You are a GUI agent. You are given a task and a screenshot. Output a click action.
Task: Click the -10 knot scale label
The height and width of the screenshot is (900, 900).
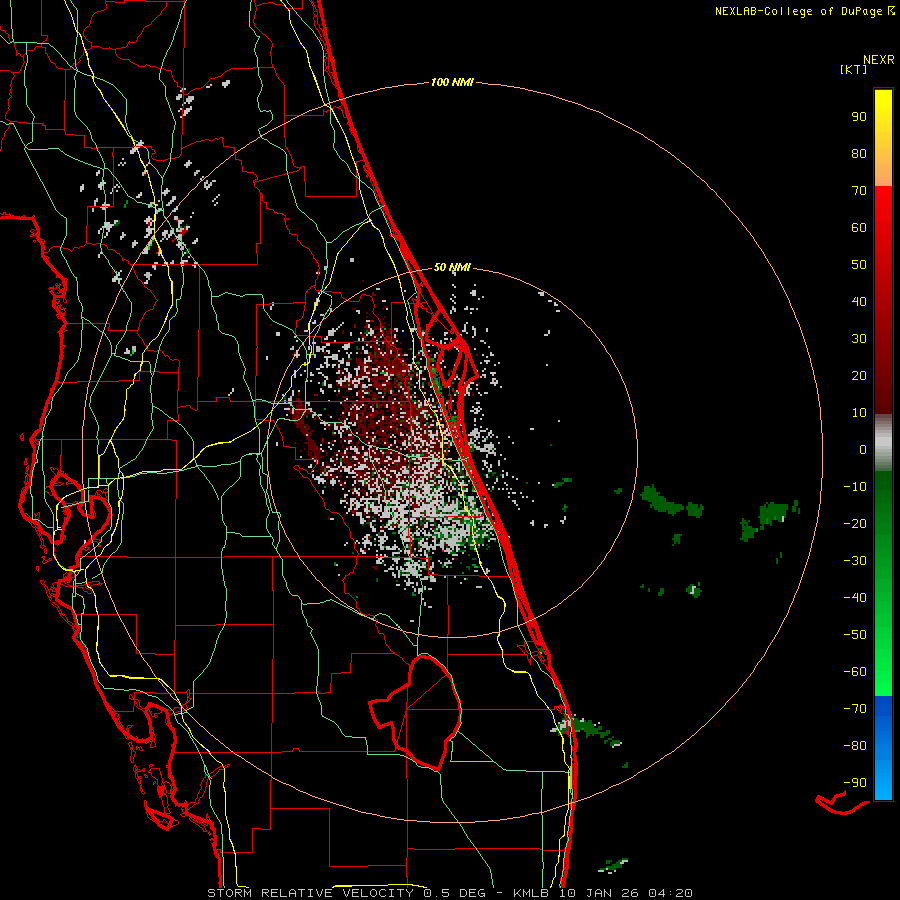tap(855, 487)
